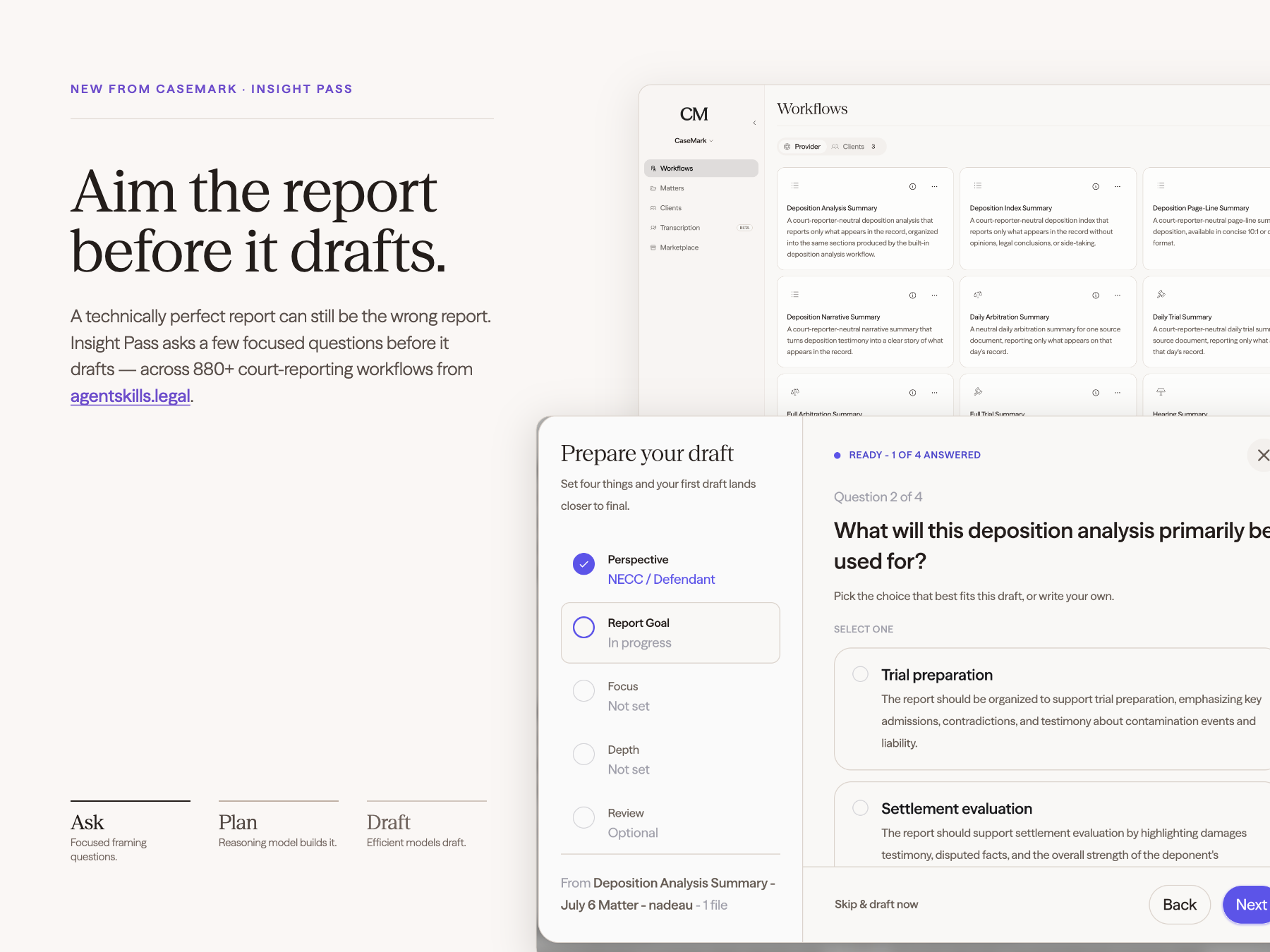Open more options on Daily Arbitration Summary card
The height and width of the screenshot is (952, 1270).
(1118, 295)
